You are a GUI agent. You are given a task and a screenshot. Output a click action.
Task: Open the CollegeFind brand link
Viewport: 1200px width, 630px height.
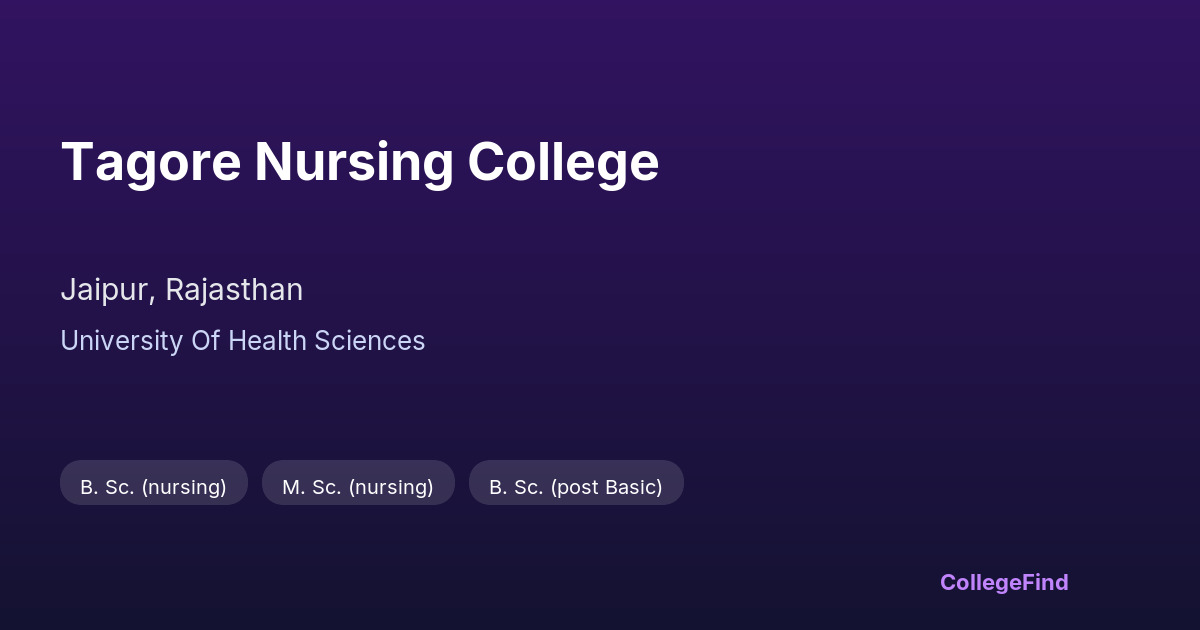[x=1003, y=582]
